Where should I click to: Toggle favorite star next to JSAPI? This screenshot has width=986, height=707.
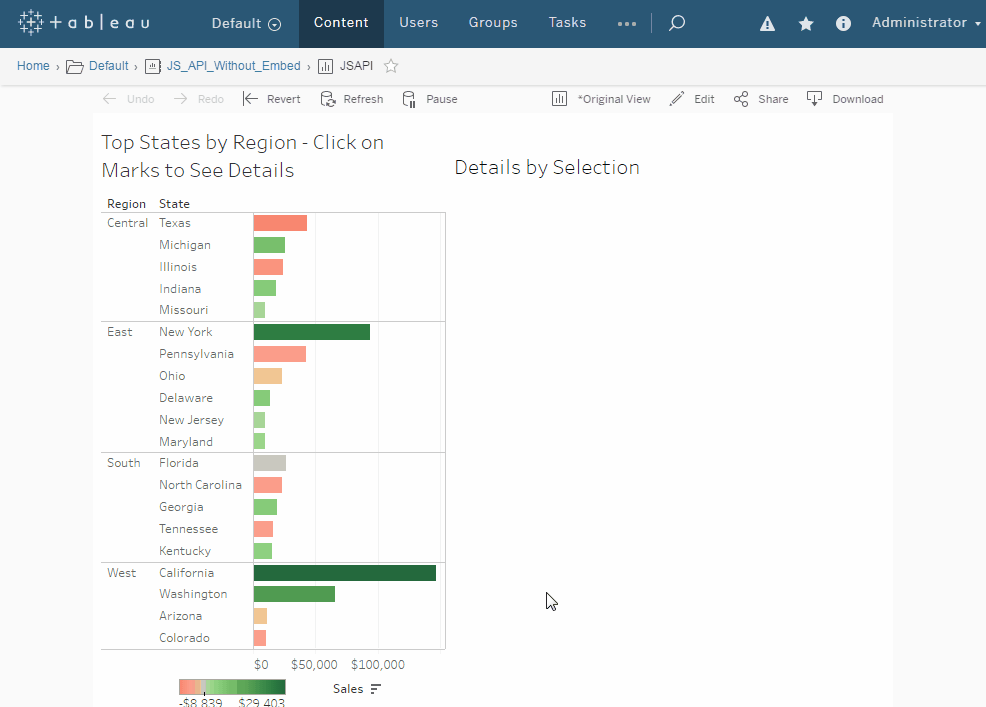(391, 66)
